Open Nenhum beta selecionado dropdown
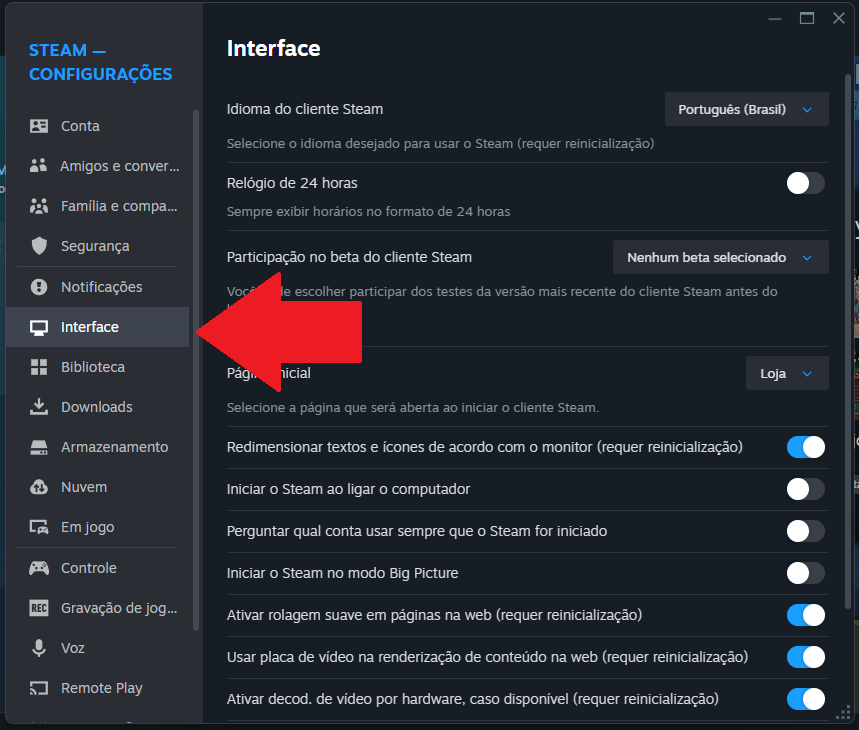Viewport: 859px width, 730px height. (x=720, y=257)
